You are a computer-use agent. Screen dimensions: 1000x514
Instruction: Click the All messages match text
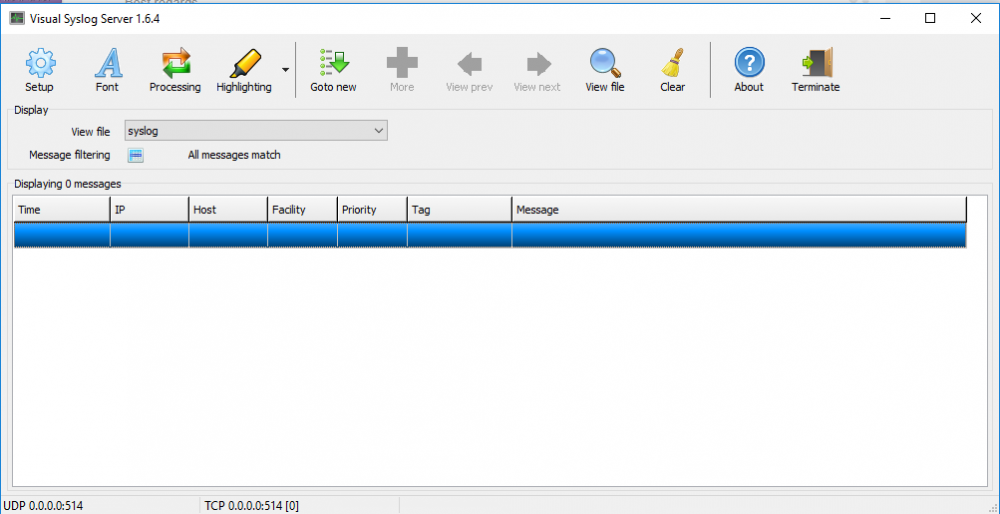[234, 155]
